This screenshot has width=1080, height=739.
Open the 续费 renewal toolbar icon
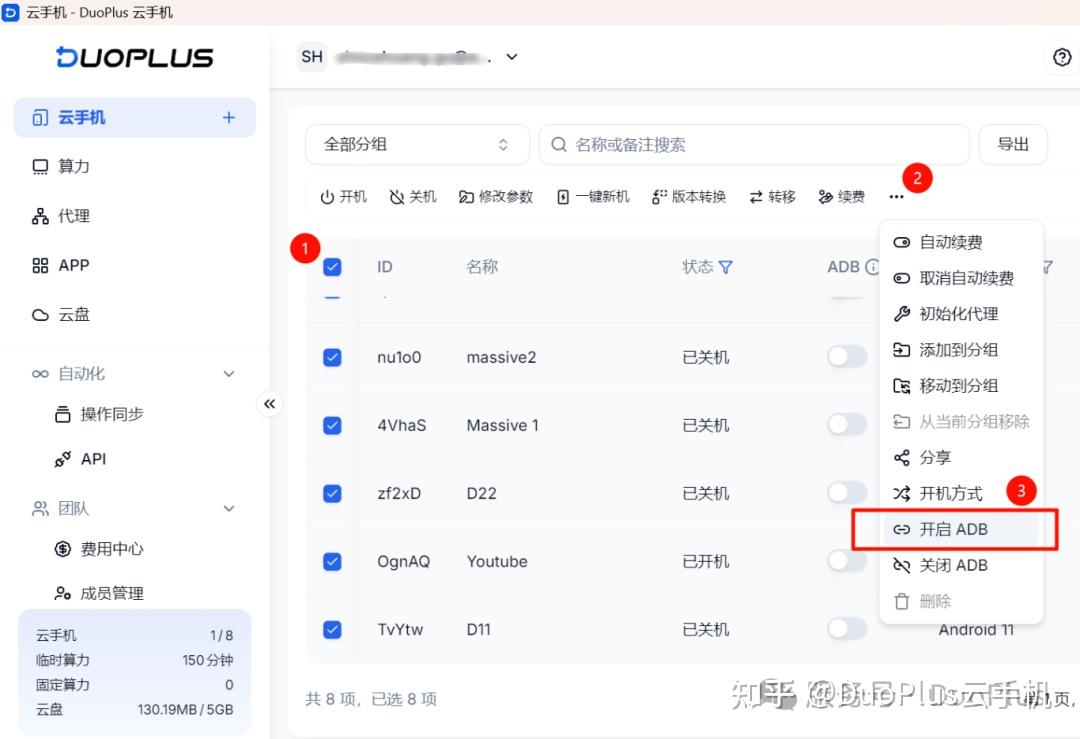point(841,196)
